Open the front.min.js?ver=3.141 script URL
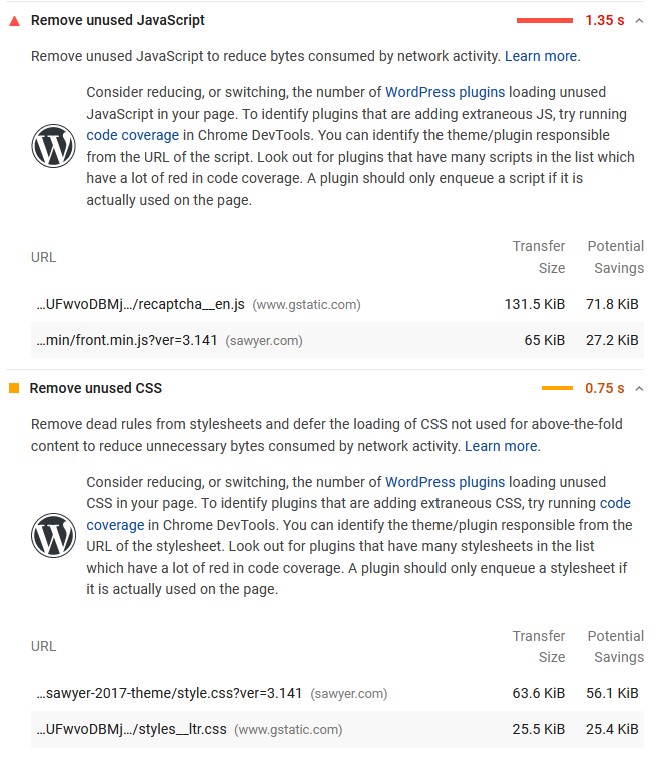 coord(126,340)
